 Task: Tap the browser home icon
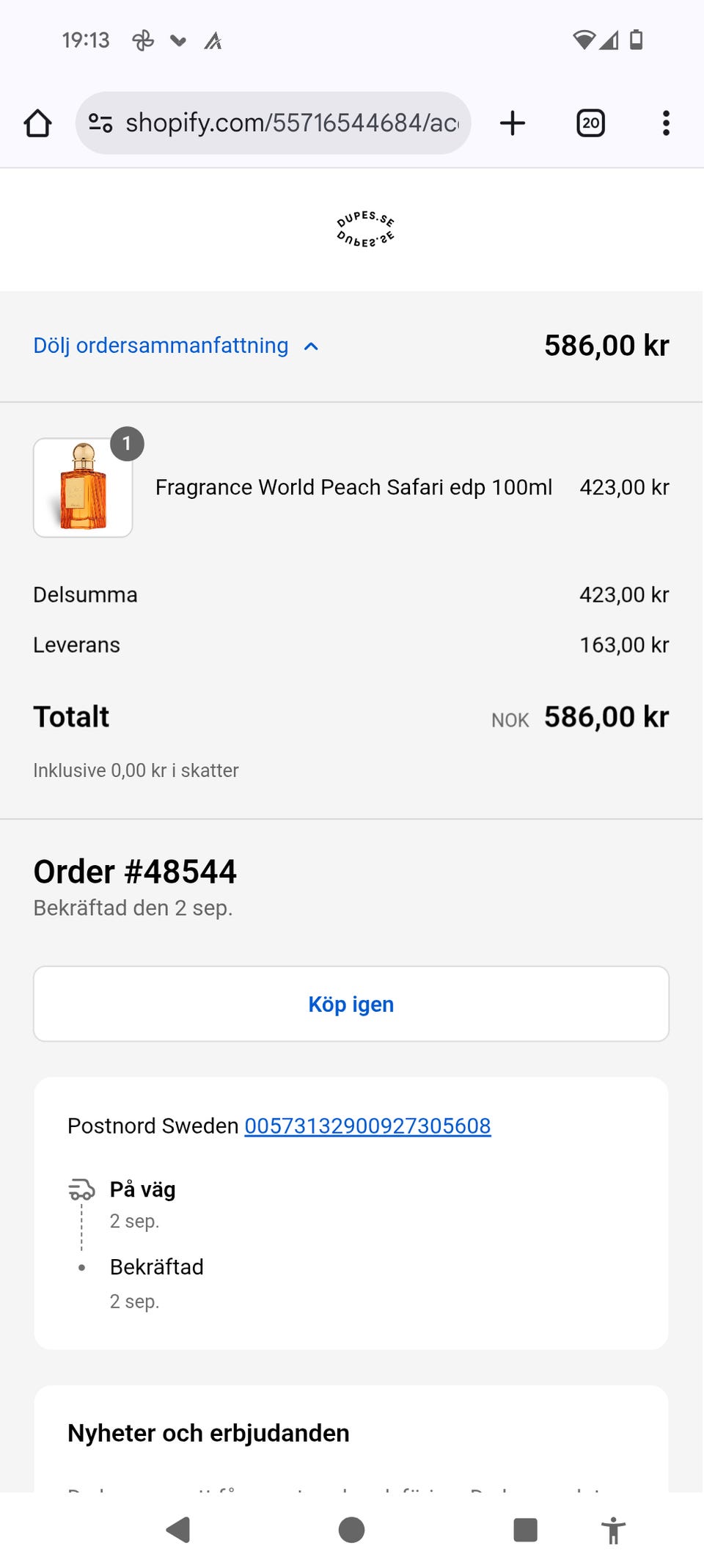(x=38, y=123)
